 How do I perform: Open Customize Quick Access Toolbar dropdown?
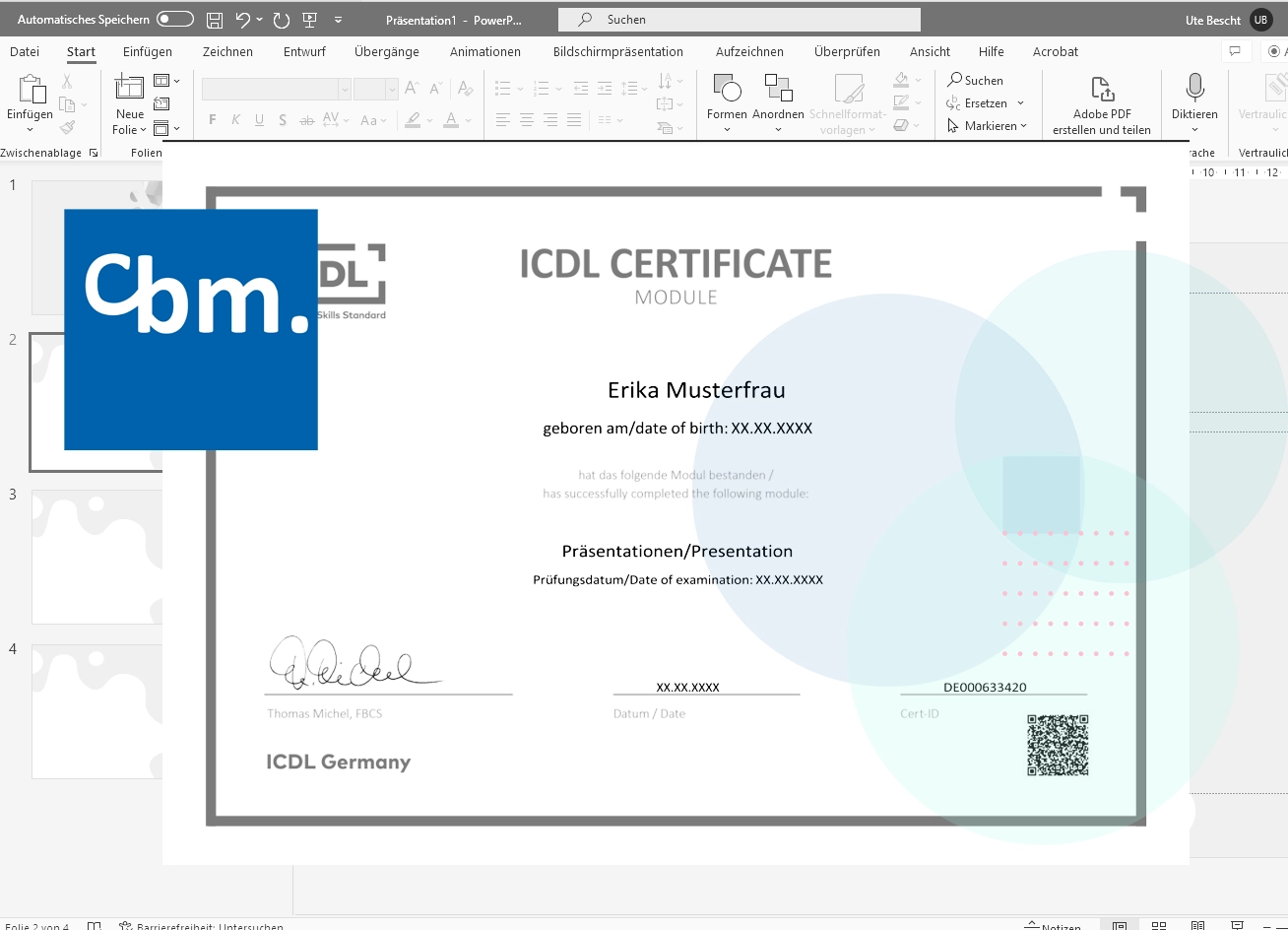pos(339,20)
